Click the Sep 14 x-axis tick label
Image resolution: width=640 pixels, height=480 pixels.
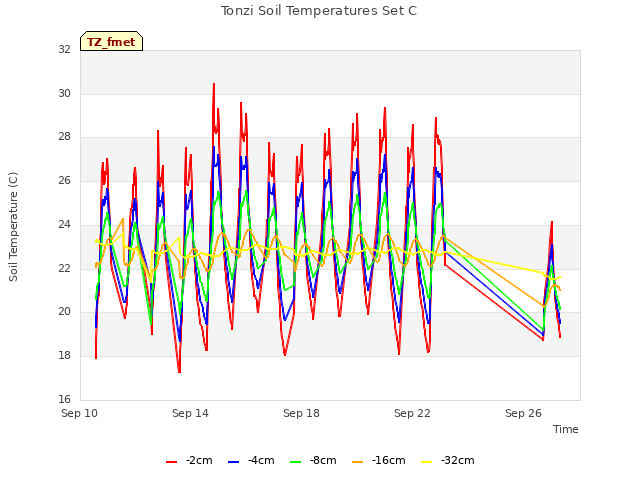(190, 413)
